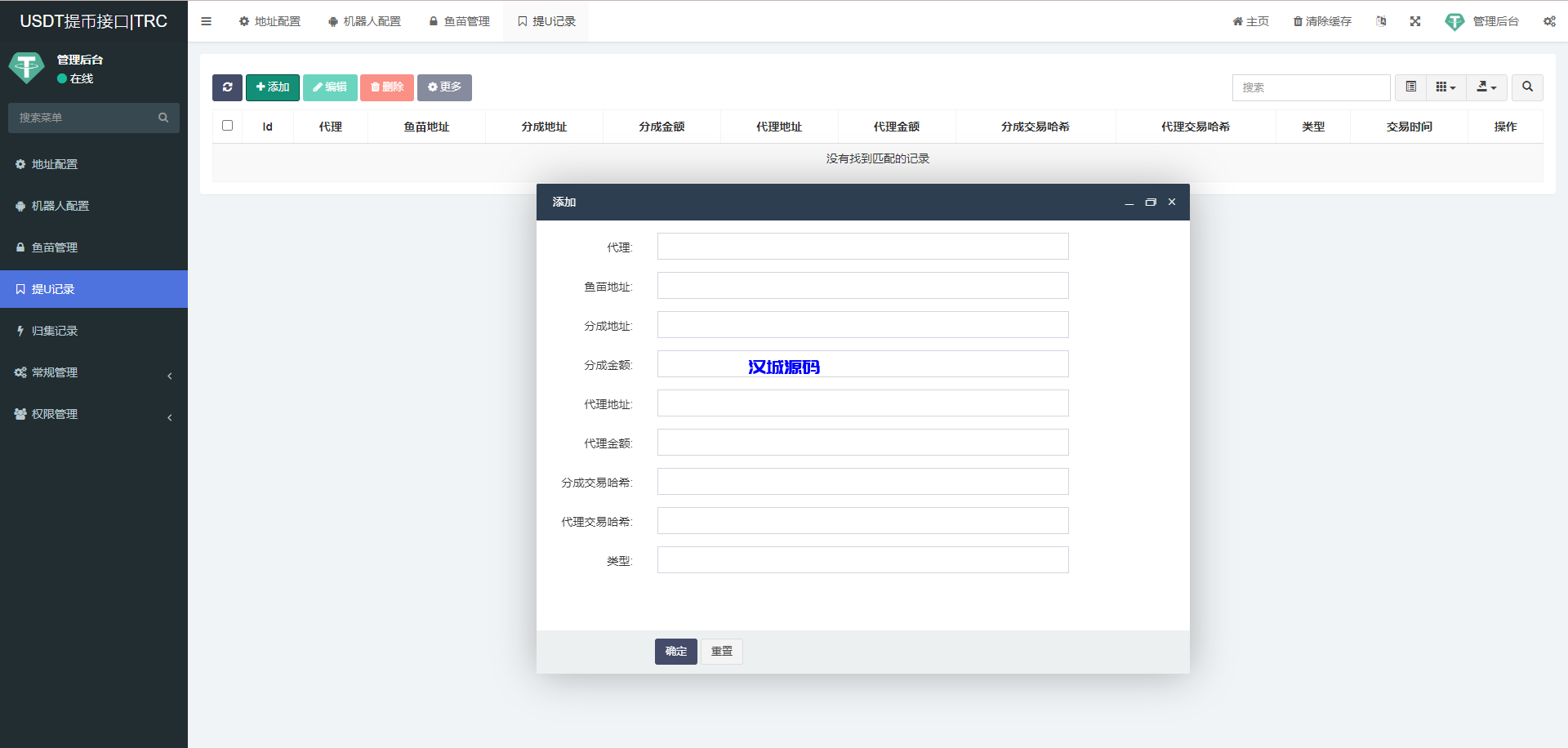The height and width of the screenshot is (748, 1568).
Task: Click the fullscreen icon in top bar
Action: 1415,21
